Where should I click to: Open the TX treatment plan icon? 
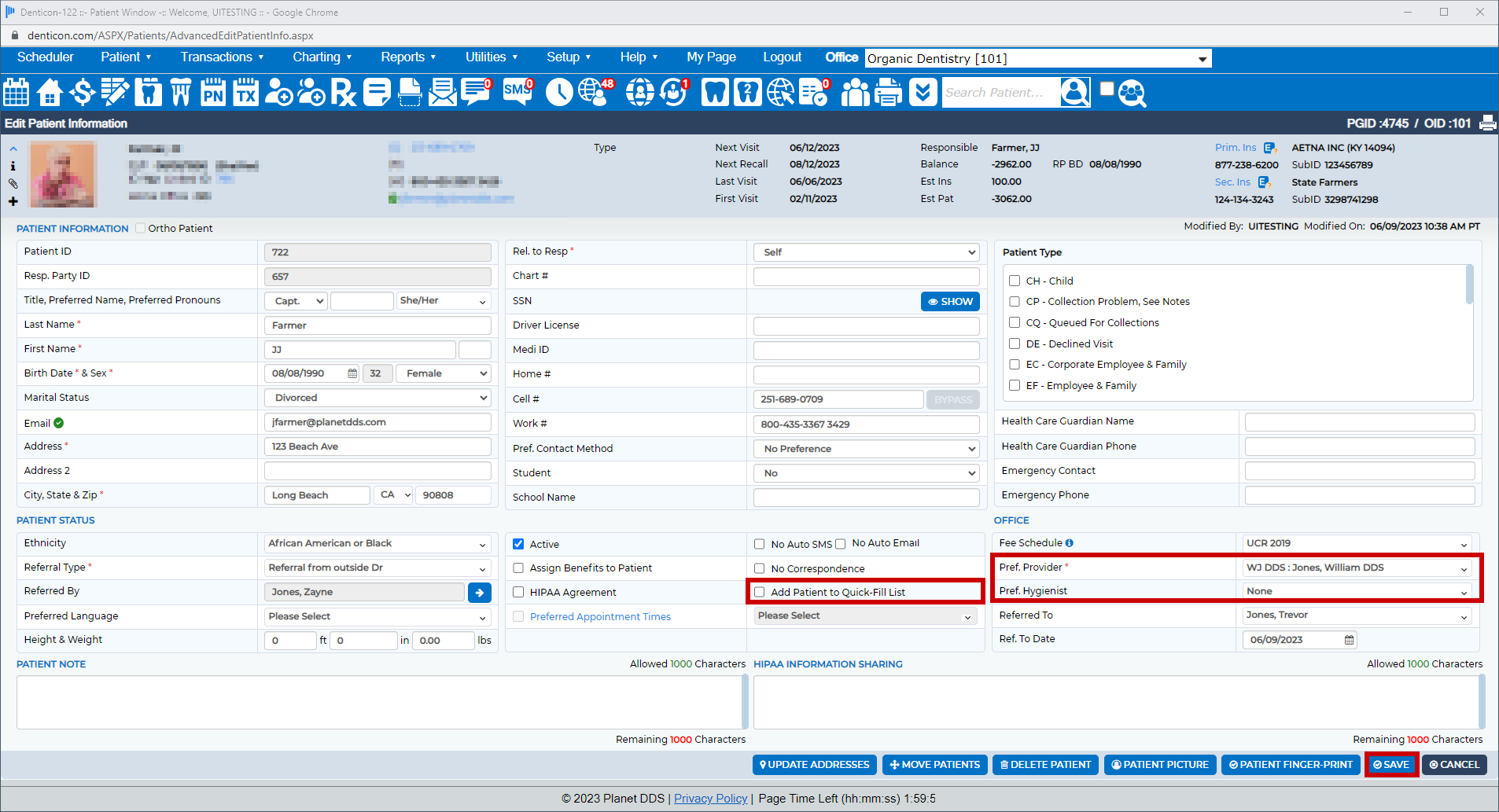[246, 93]
